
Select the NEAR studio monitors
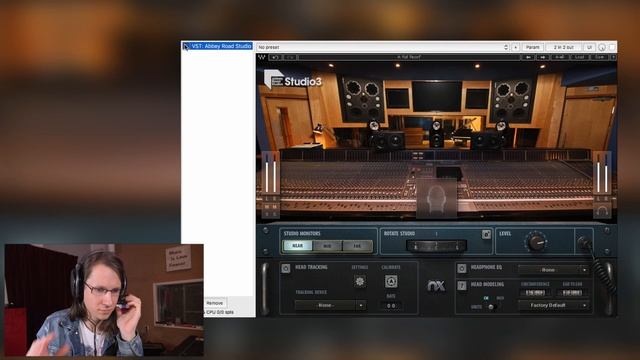298,246
